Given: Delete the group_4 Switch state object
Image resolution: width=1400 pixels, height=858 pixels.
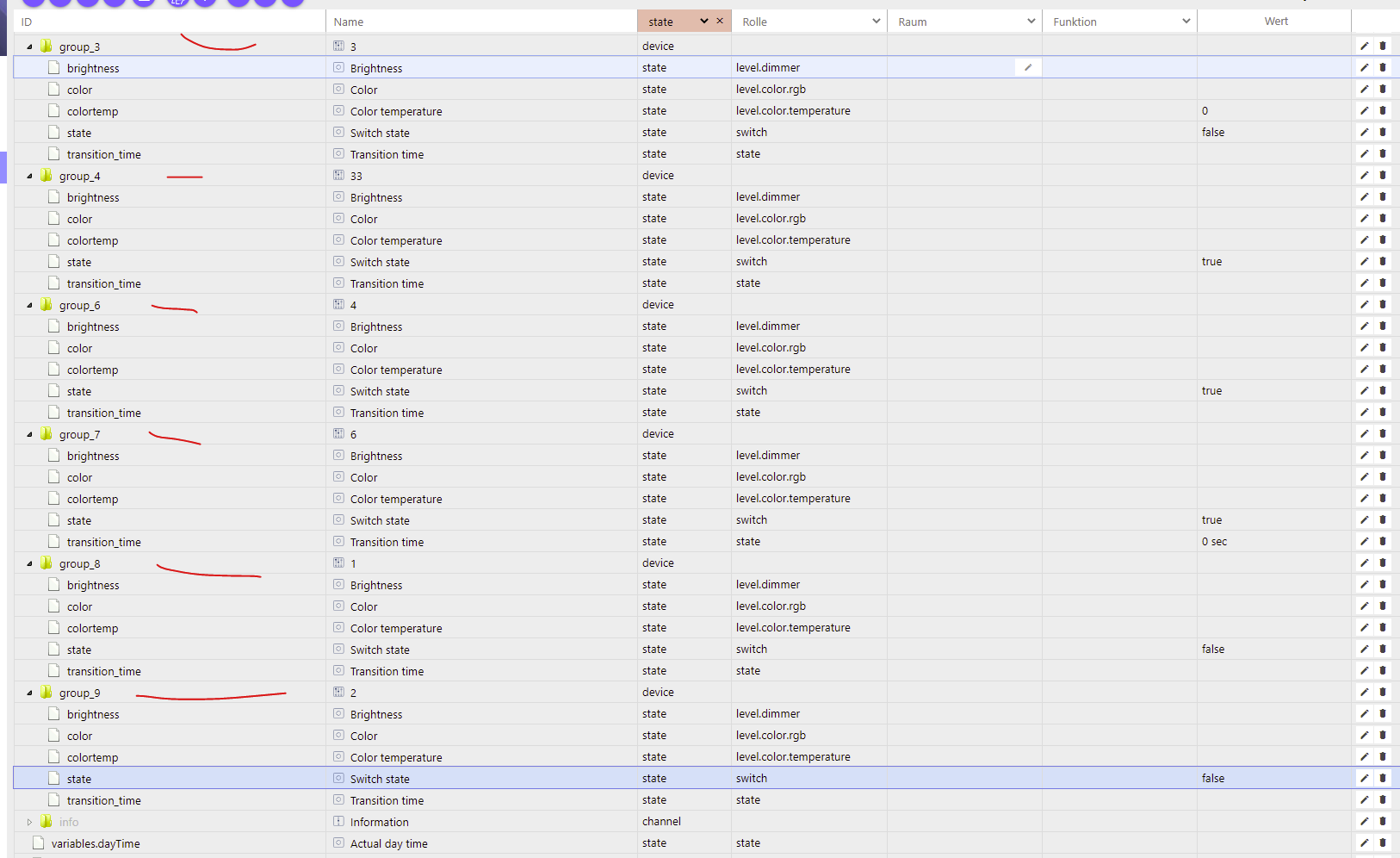Looking at the screenshot, I should coord(1383,261).
